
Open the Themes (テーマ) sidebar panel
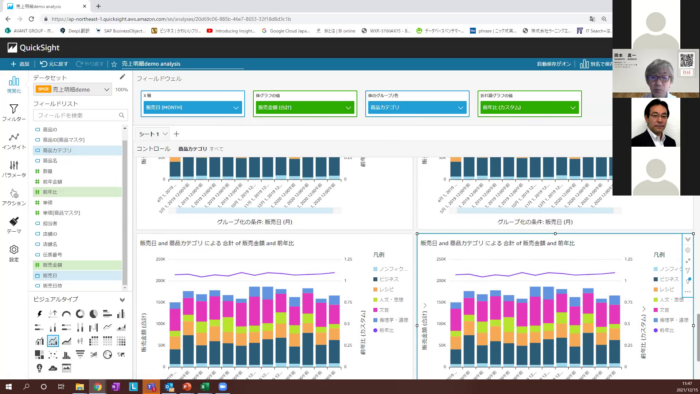[14, 225]
